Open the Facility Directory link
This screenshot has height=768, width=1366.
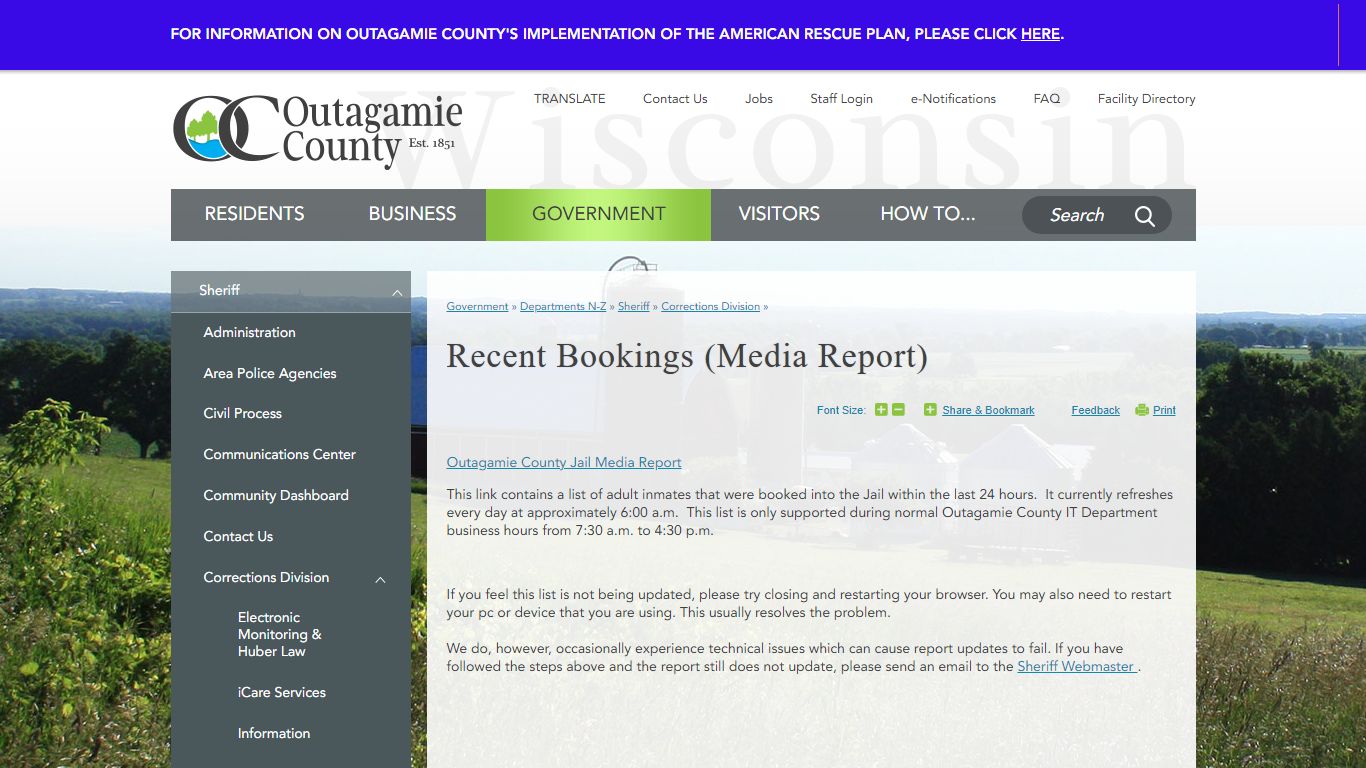(x=1146, y=99)
